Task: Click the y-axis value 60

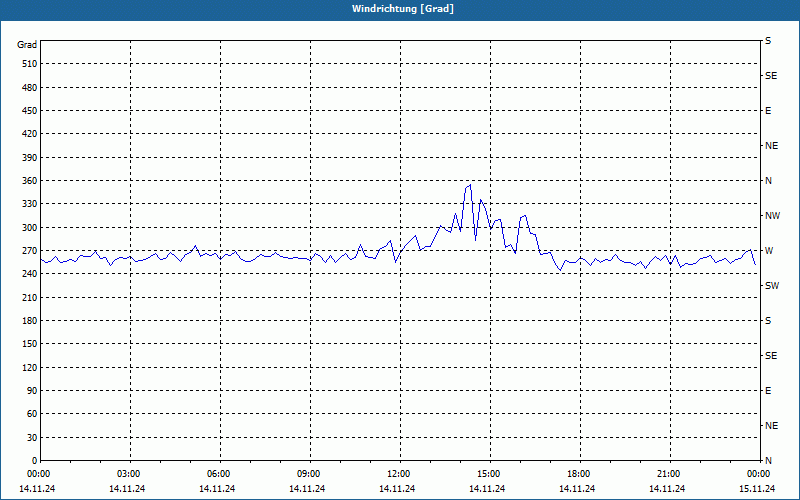Action: 32,414
